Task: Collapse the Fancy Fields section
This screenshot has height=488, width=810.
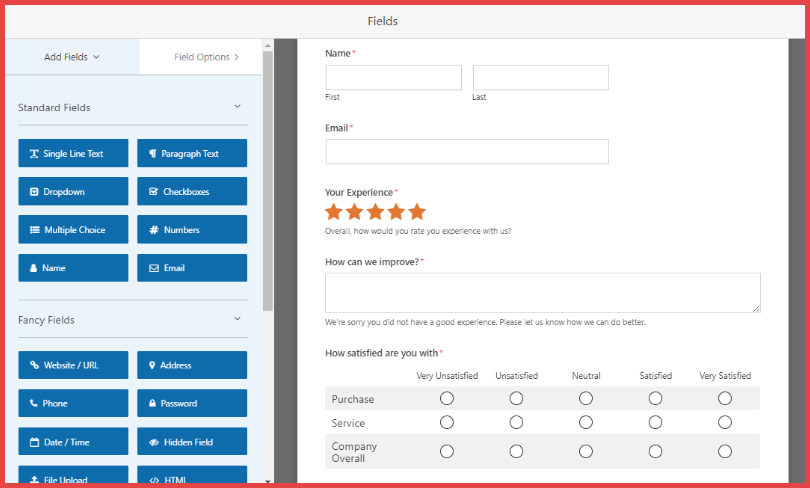Action: coord(237,320)
